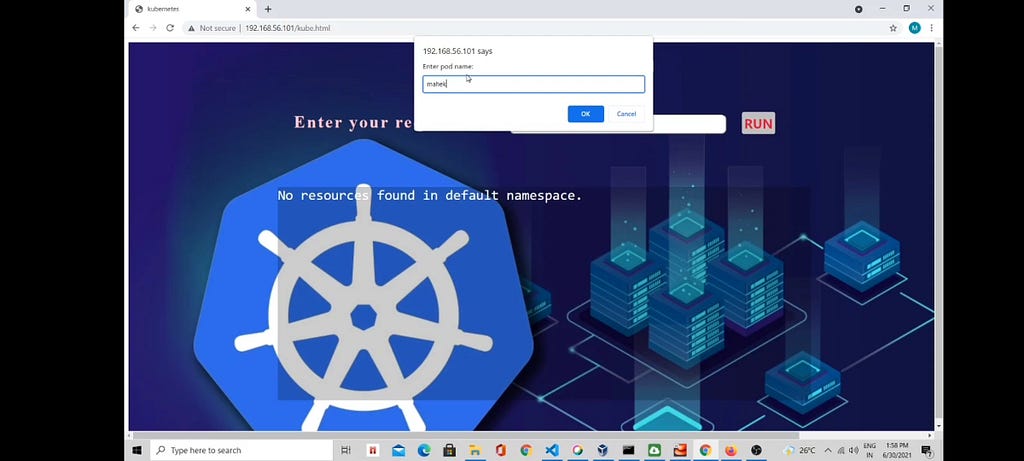Viewport: 1024px width, 461px height.
Task: Open the Windows Start menu
Action: tap(137, 450)
